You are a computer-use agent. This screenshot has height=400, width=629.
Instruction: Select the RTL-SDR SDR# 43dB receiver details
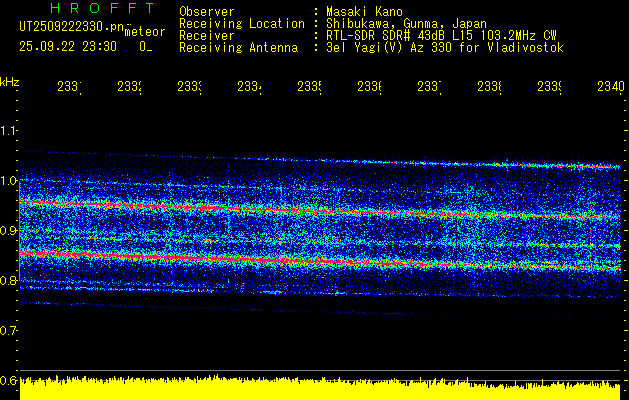click(x=441, y=36)
